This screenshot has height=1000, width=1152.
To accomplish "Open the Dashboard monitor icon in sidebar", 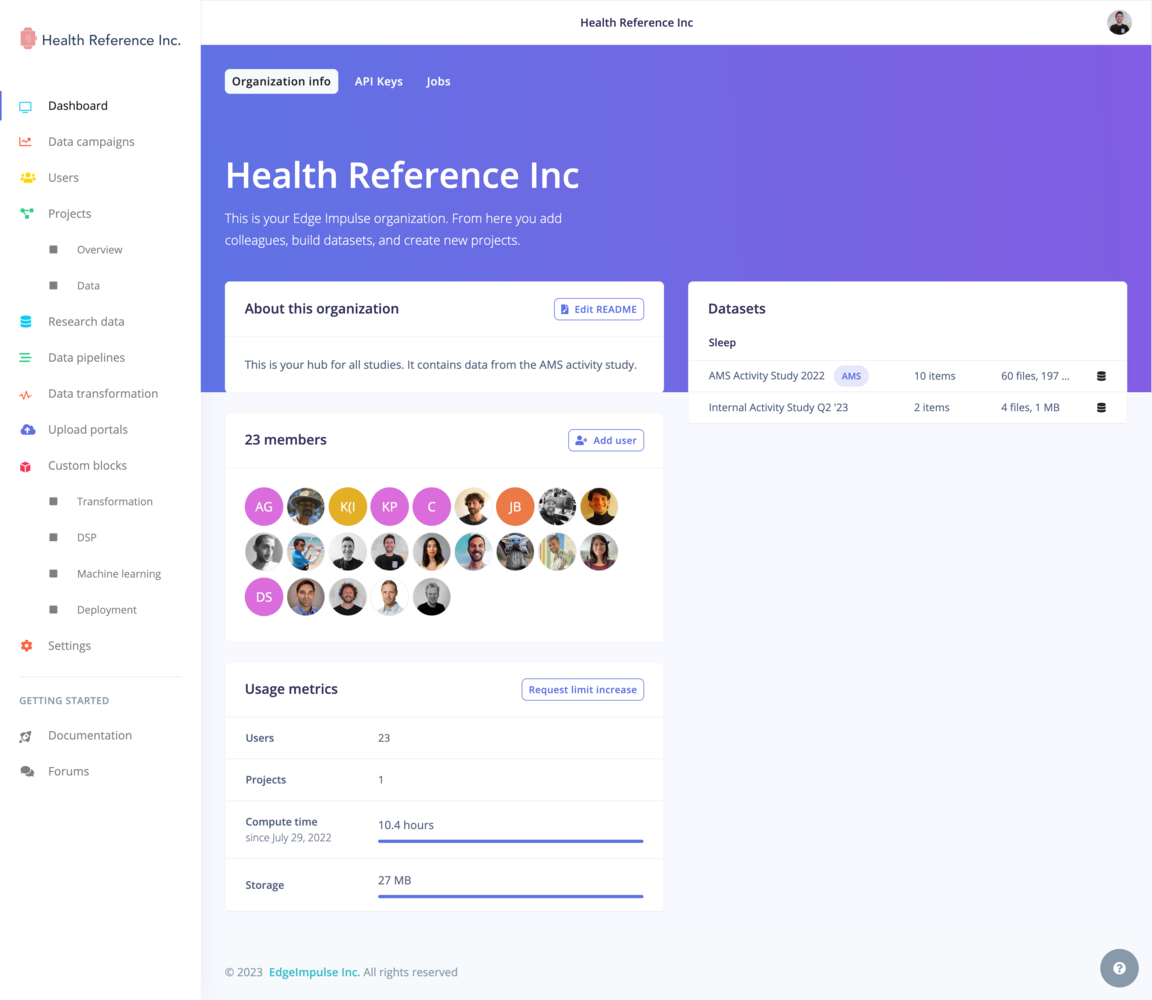I will coord(26,107).
